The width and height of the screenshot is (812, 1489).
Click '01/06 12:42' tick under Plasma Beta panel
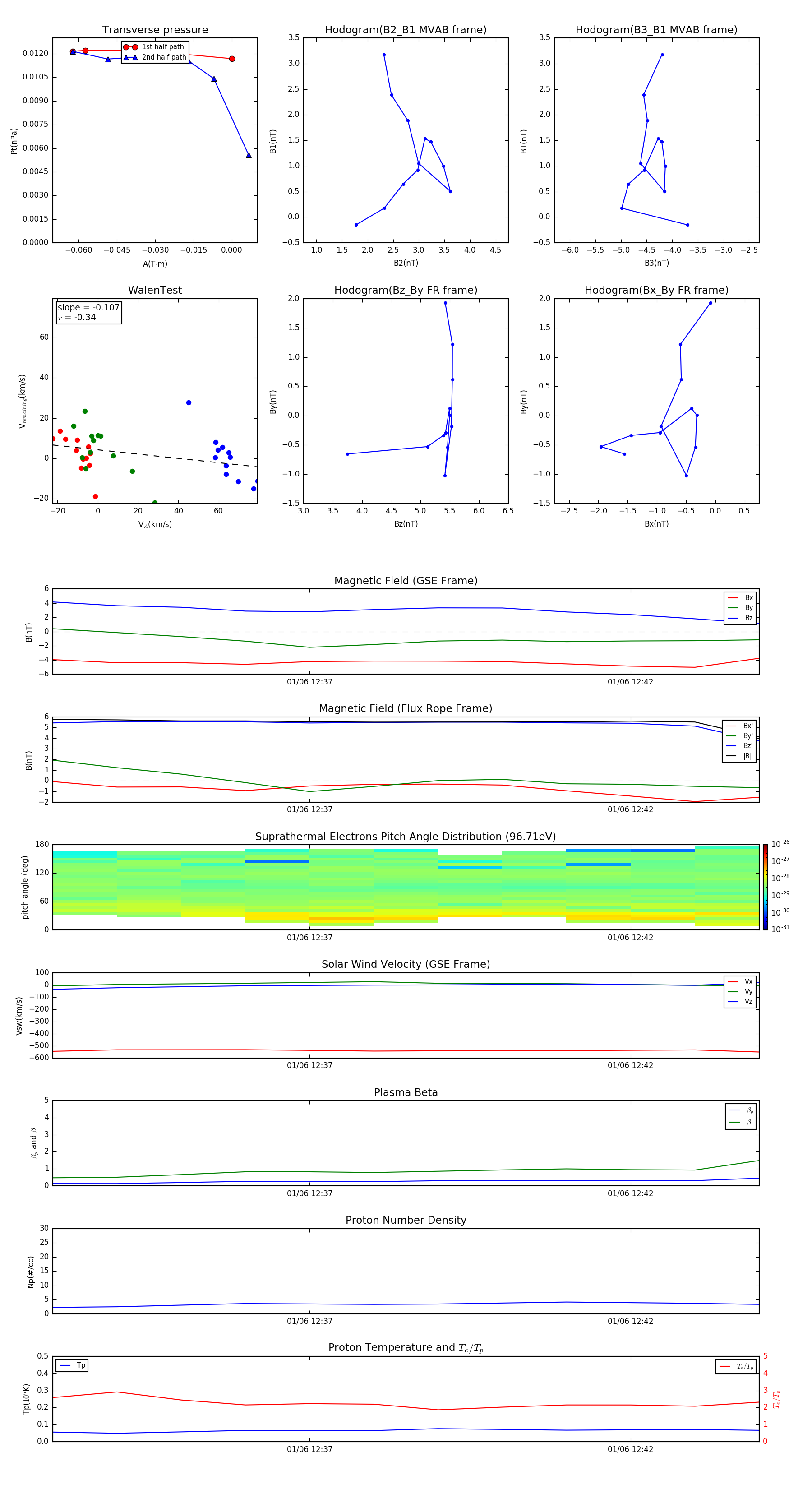pyautogui.click(x=631, y=1193)
